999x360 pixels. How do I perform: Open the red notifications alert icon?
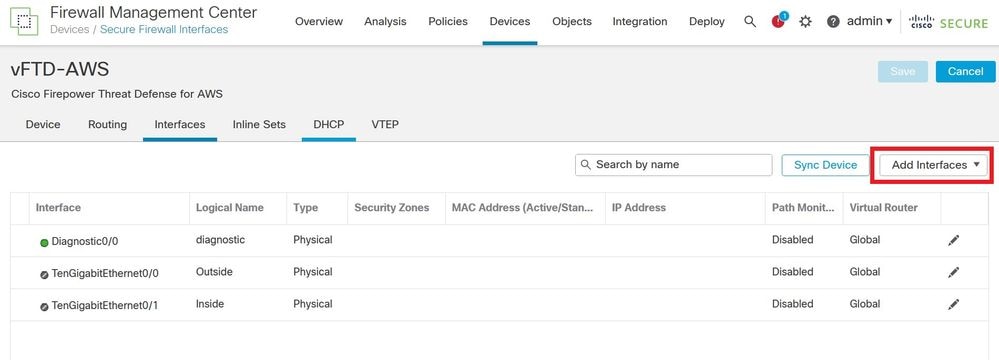click(x=778, y=21)
